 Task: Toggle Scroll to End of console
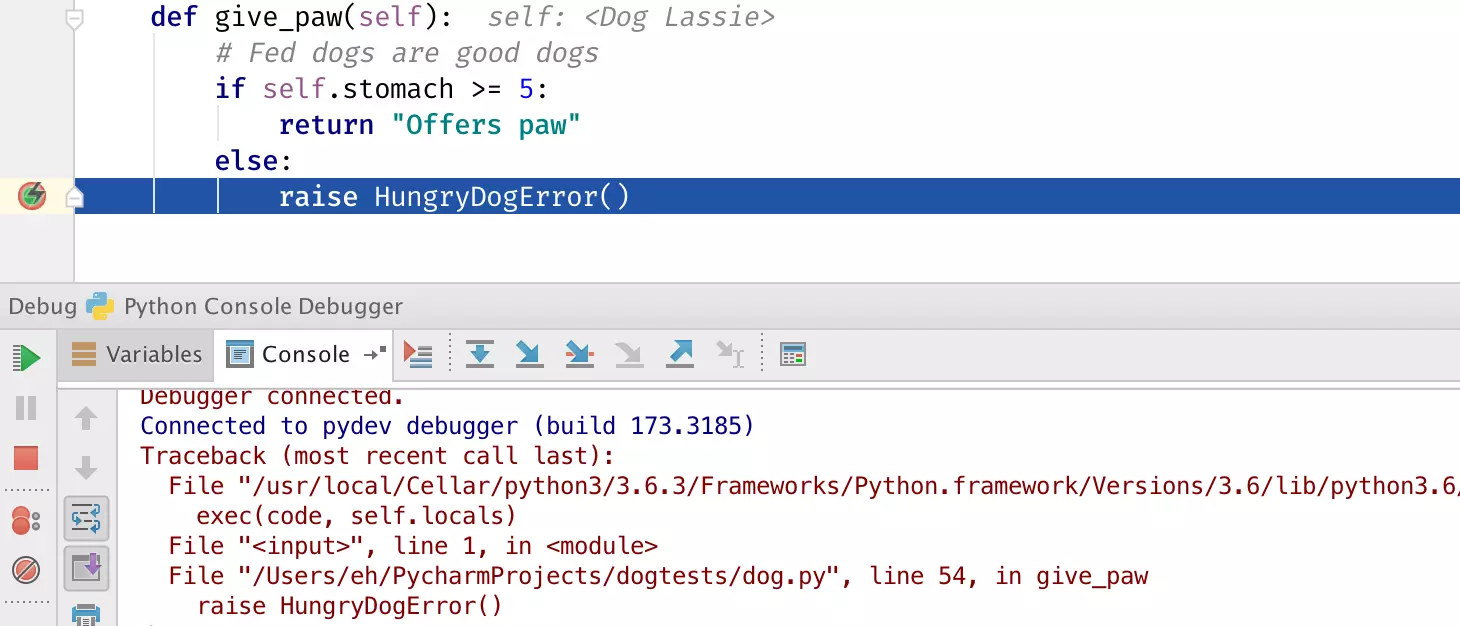click(x=86, y=568)
